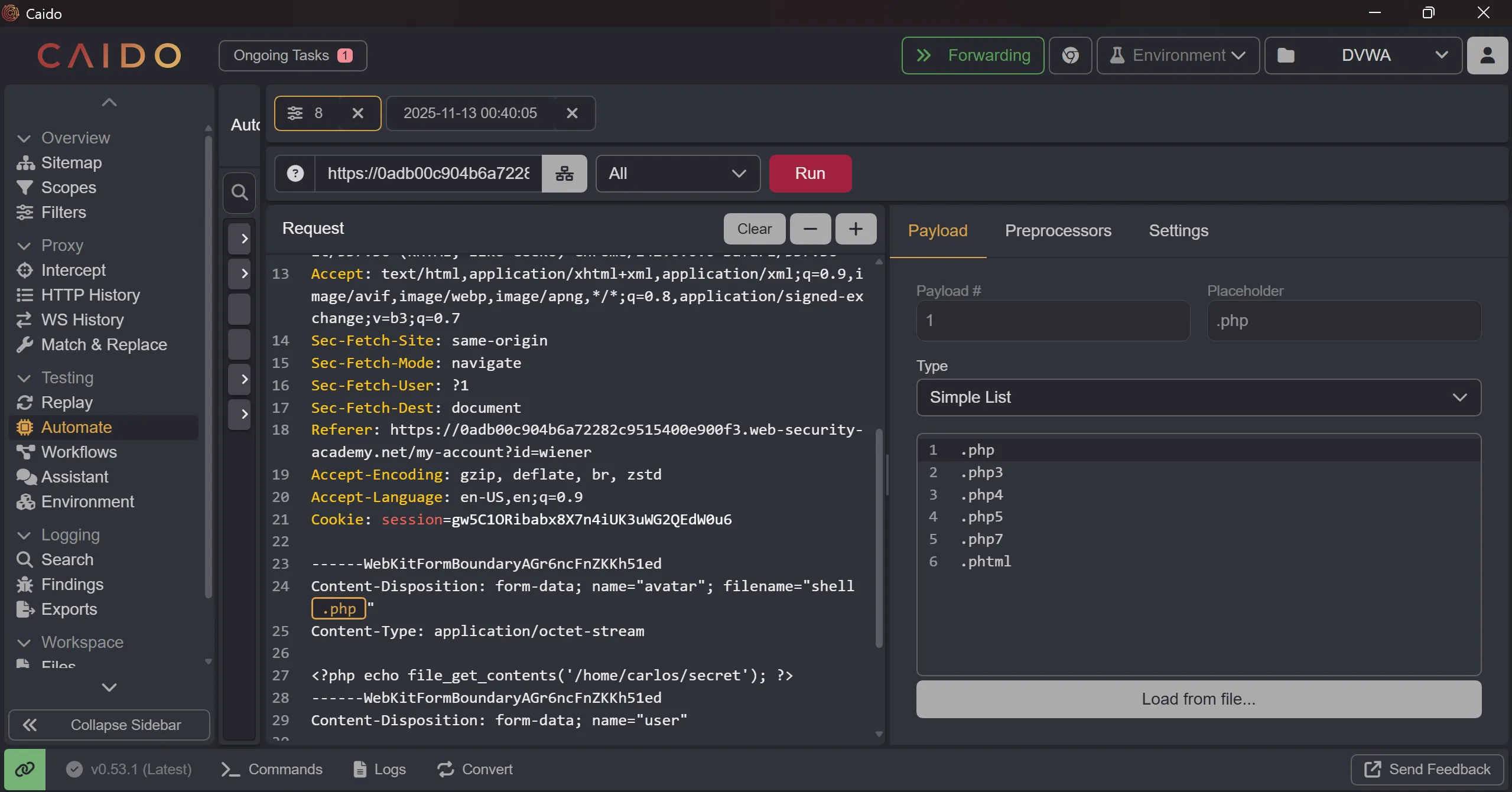Open Workflows in the sidebar
Screen dimensions: 1512x792
tap(79, 452)
